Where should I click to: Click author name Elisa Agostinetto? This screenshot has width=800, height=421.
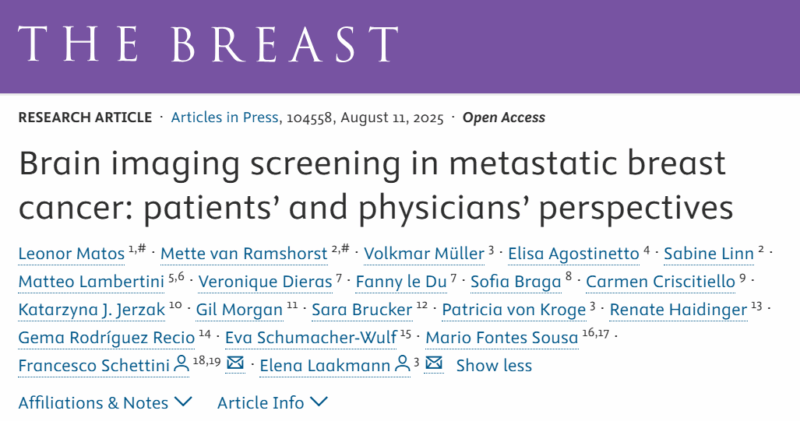point(573,253)
